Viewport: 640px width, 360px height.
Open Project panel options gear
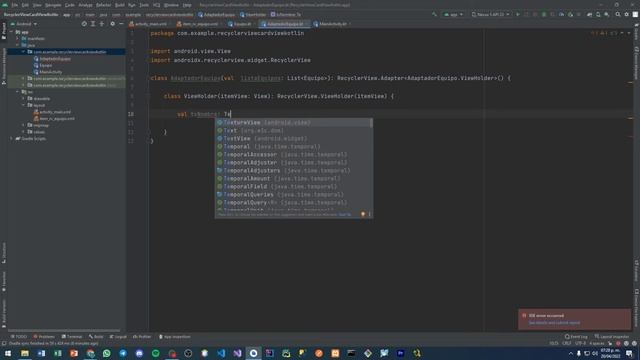(x=113, y=24)
